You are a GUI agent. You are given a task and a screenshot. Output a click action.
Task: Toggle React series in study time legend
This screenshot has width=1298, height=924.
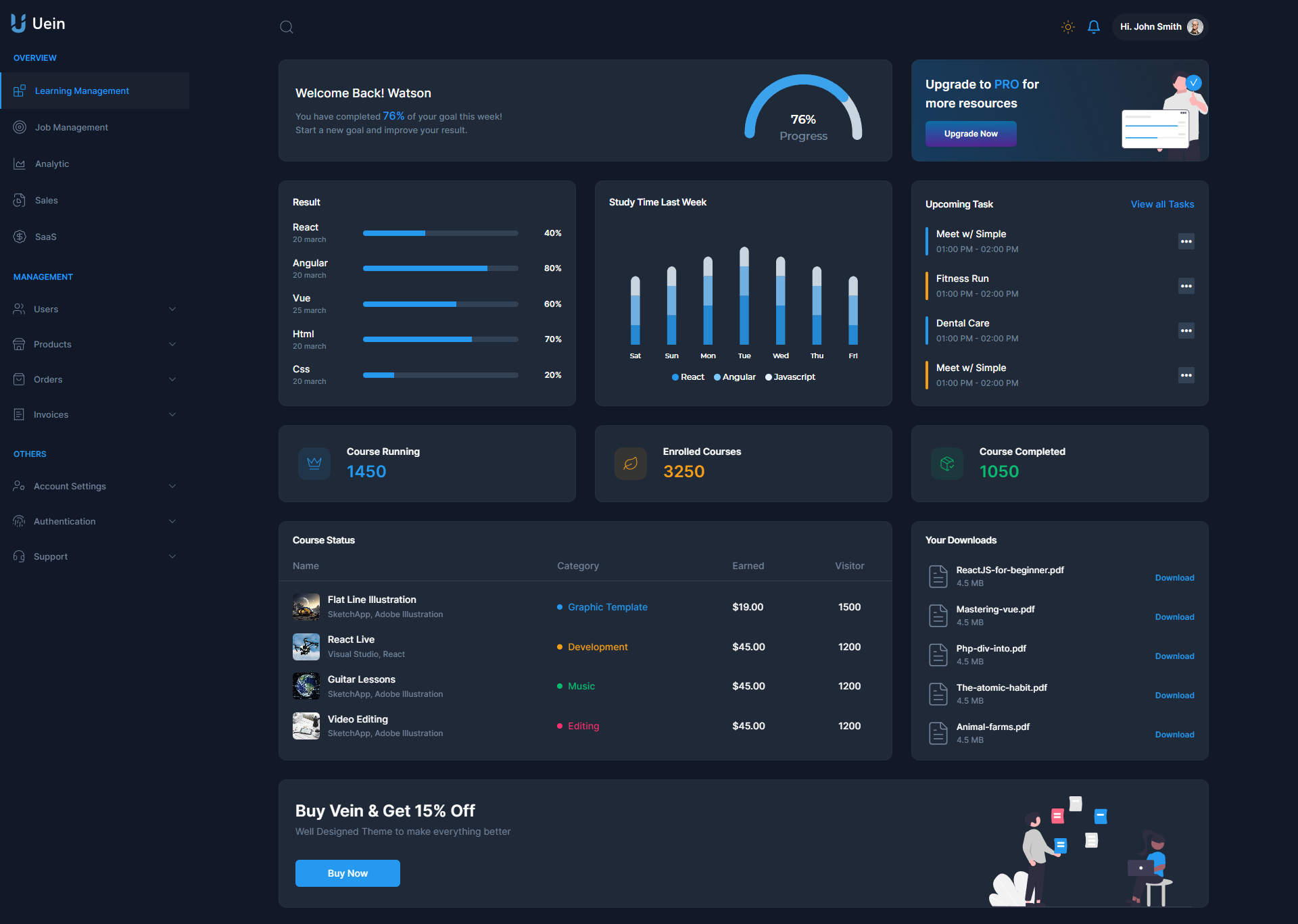(x=688, y=377)
